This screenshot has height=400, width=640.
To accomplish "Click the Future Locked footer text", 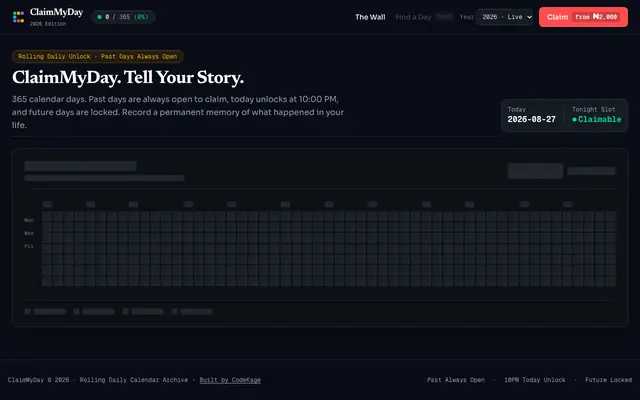I will (x=608, y=380).
